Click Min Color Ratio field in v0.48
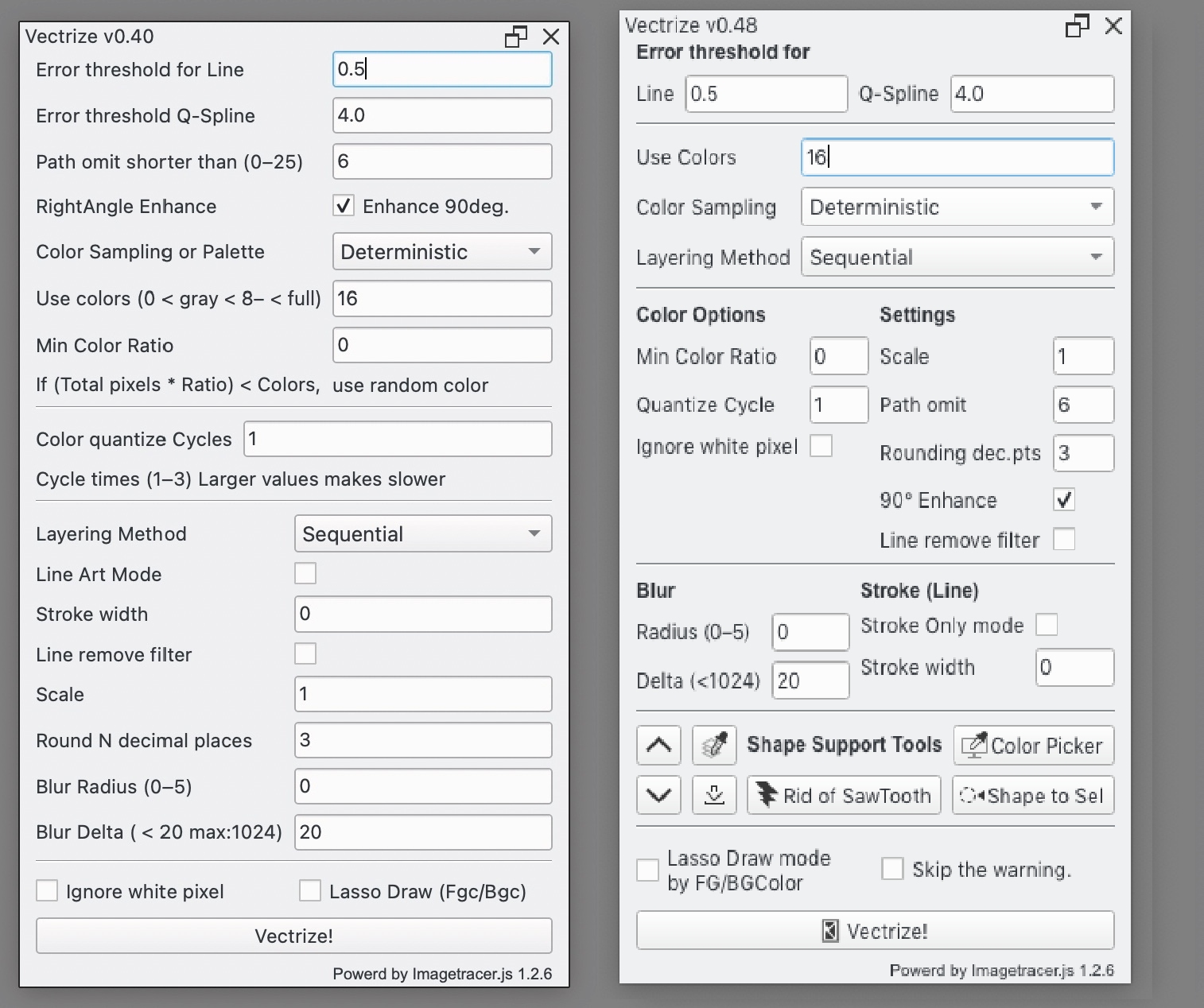 pos(839,356)
